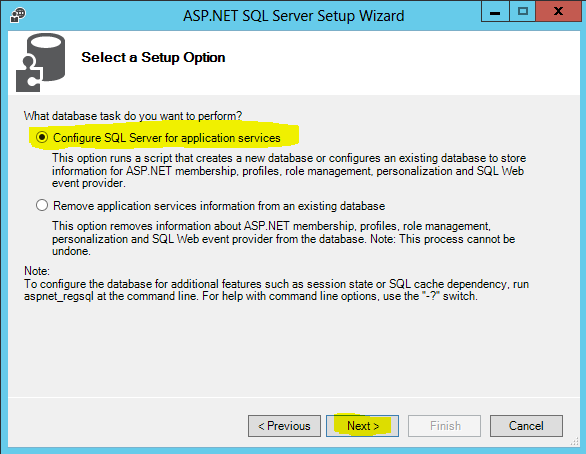Click the 'process cannot be undone' description text
The width and height of the screenshot is (586, 454).
[283, 238]
